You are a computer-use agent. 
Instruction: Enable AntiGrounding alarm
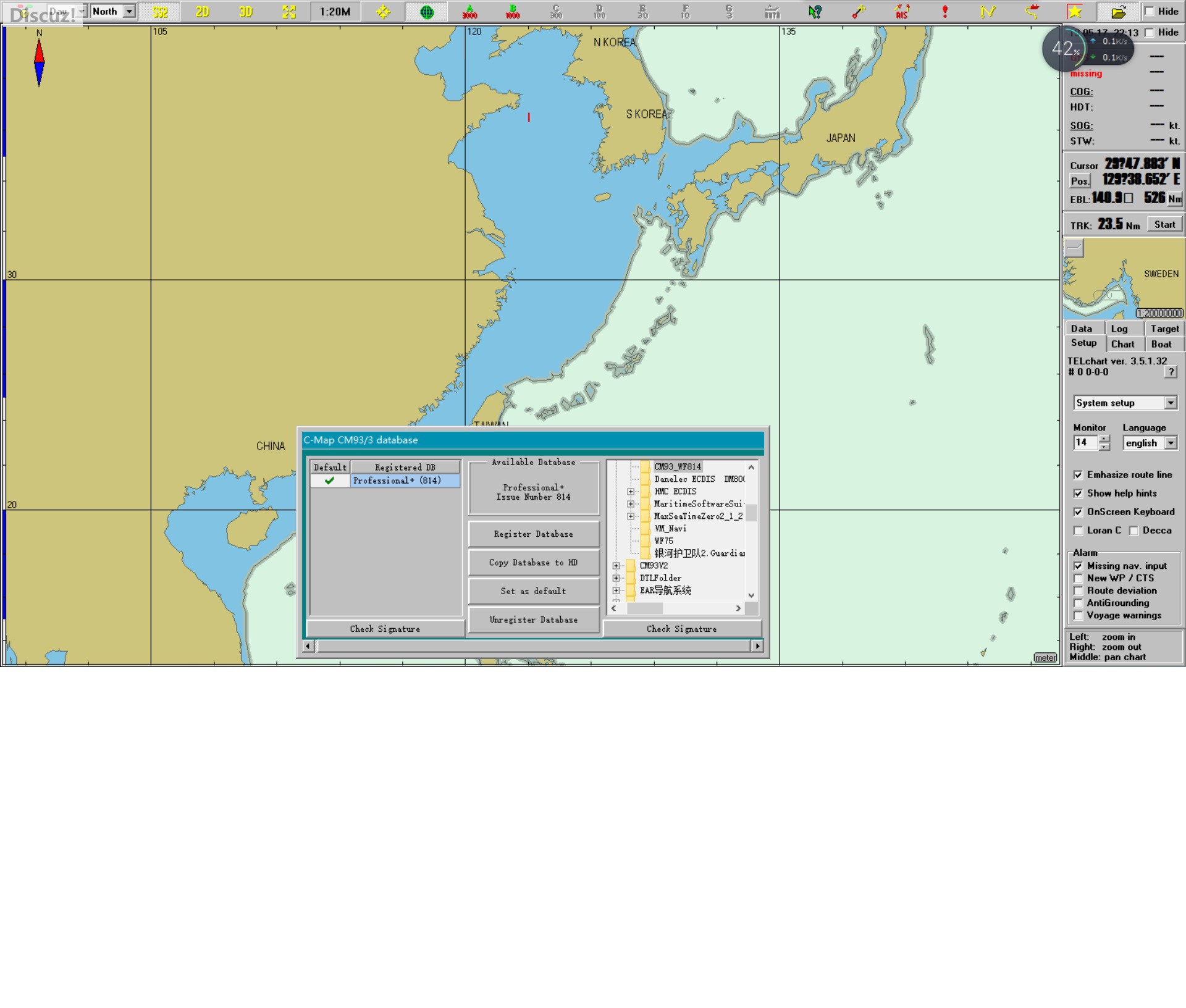click(x=1078, y=603)
